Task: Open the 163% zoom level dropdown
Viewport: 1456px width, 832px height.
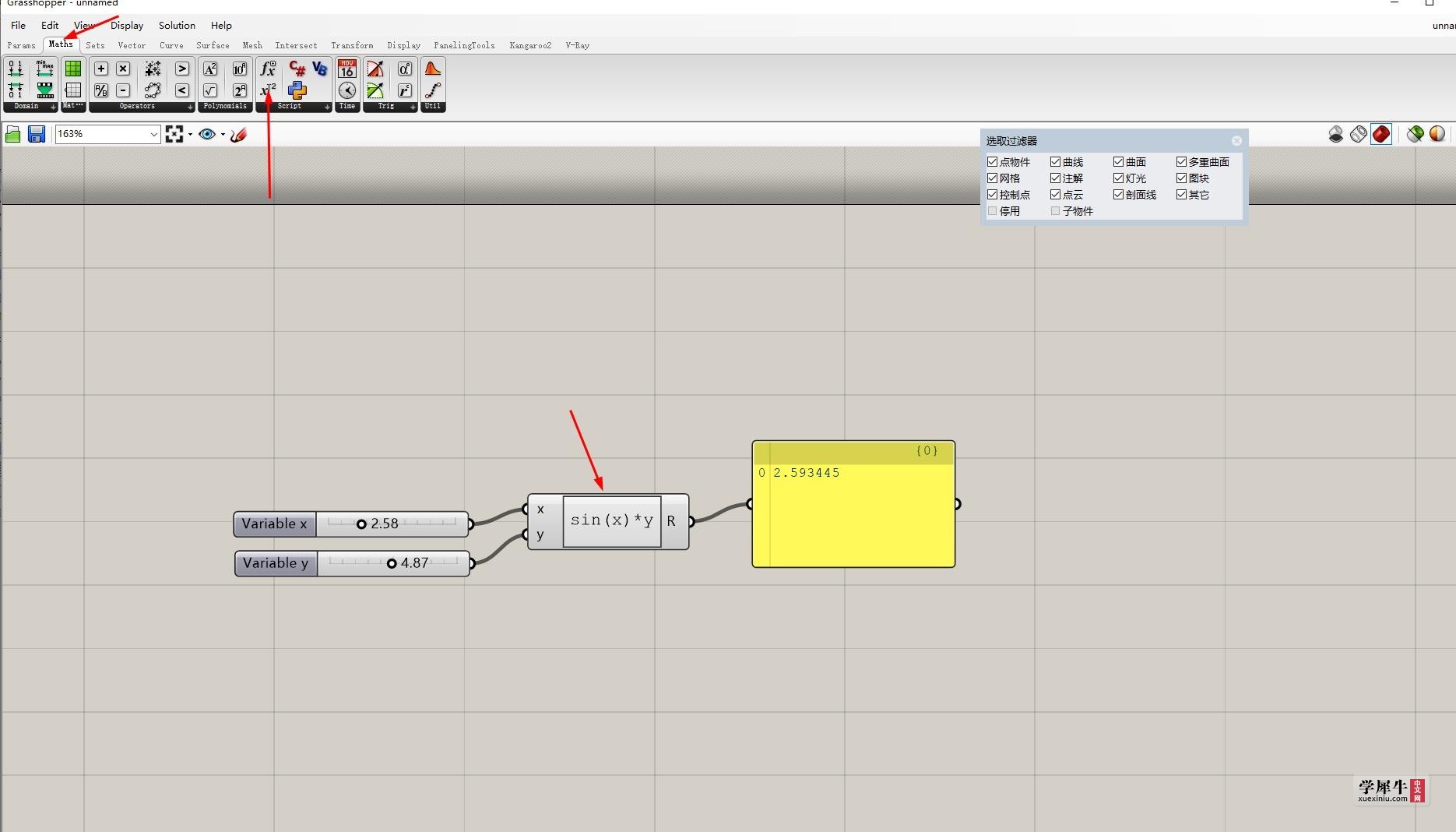Action: pyautogui.click(x=153, y=134)
